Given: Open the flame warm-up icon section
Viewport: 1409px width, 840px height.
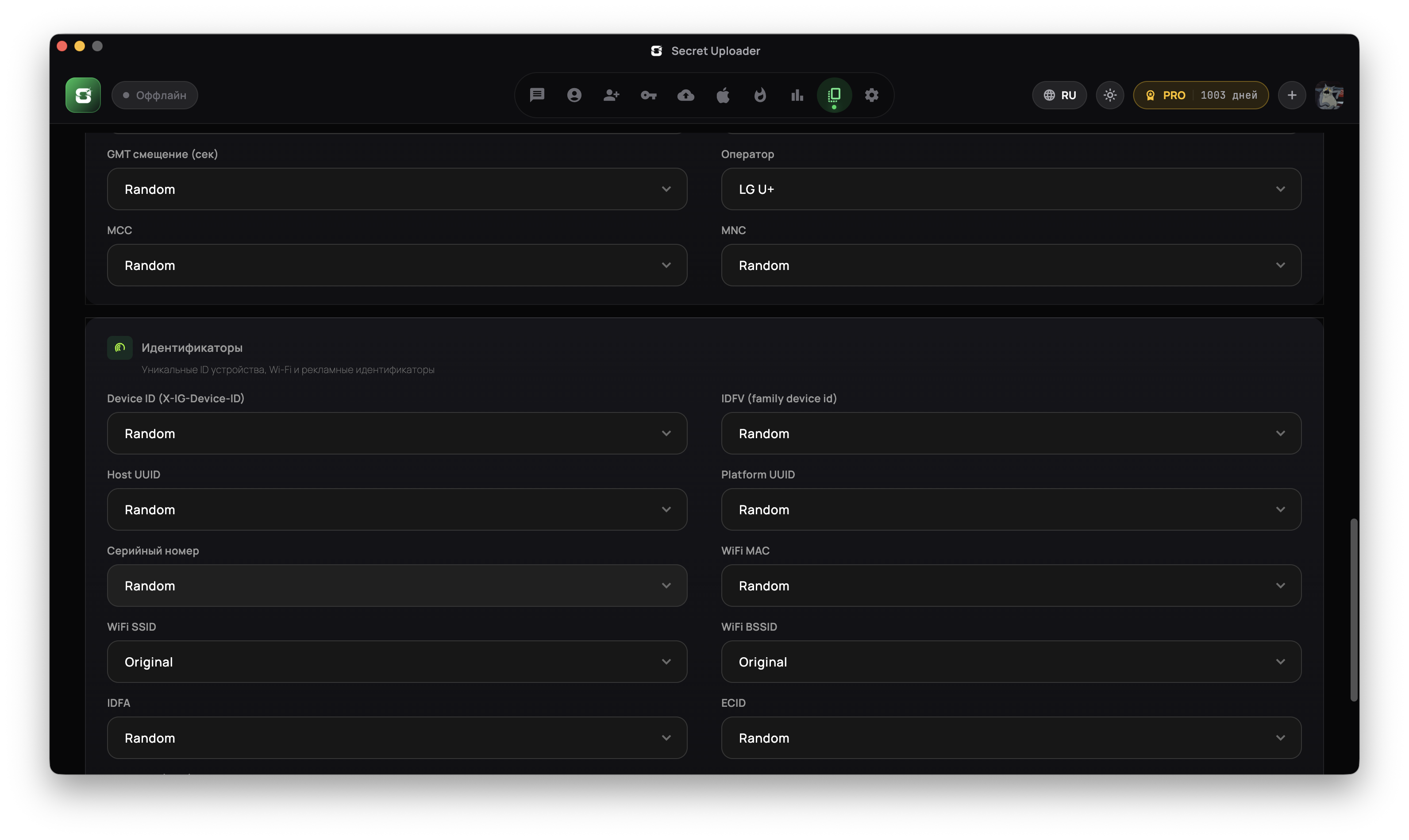Looking at the screenshot, I should coord(760,95).
